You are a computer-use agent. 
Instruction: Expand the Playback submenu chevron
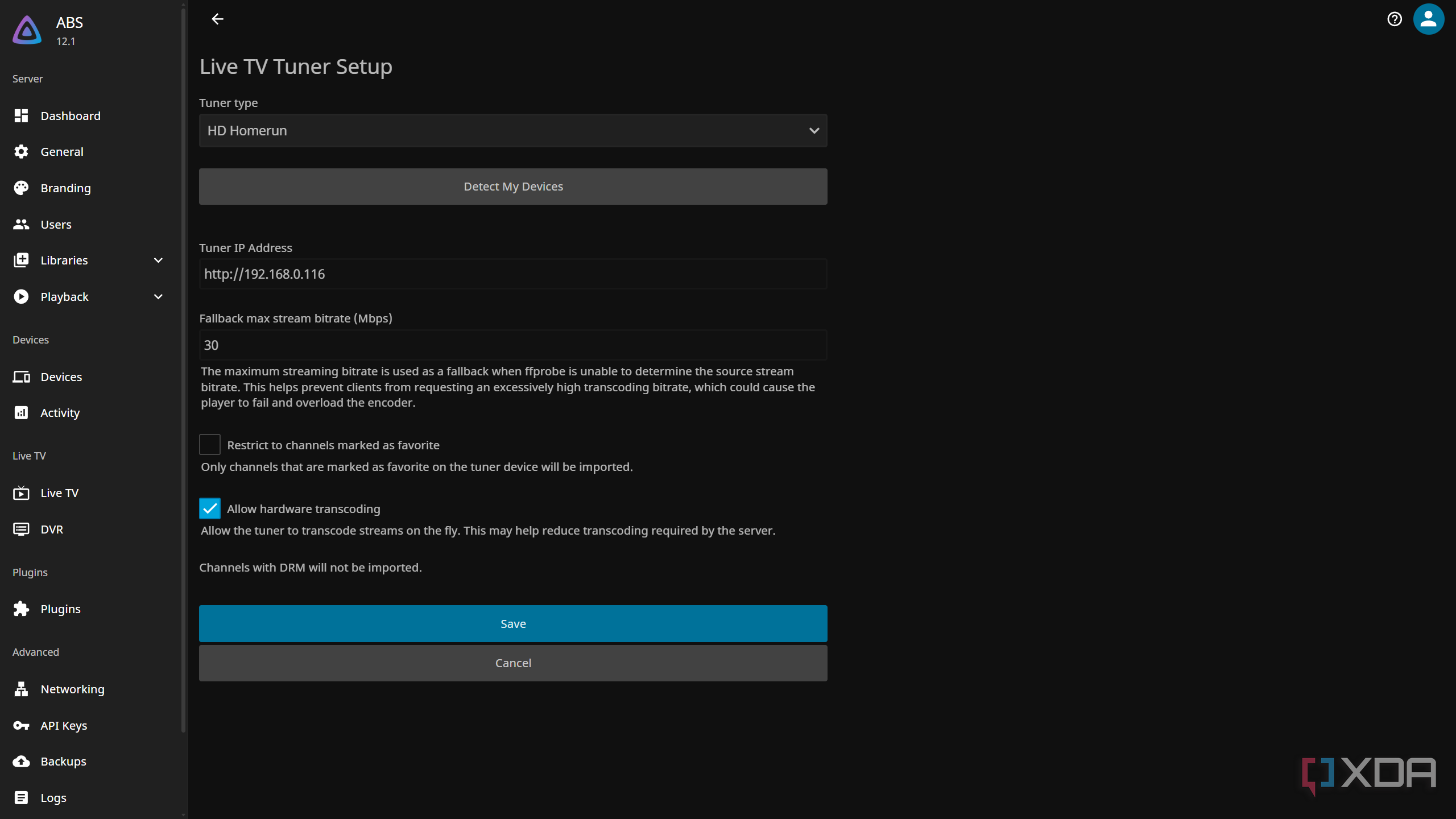(159, 297)
